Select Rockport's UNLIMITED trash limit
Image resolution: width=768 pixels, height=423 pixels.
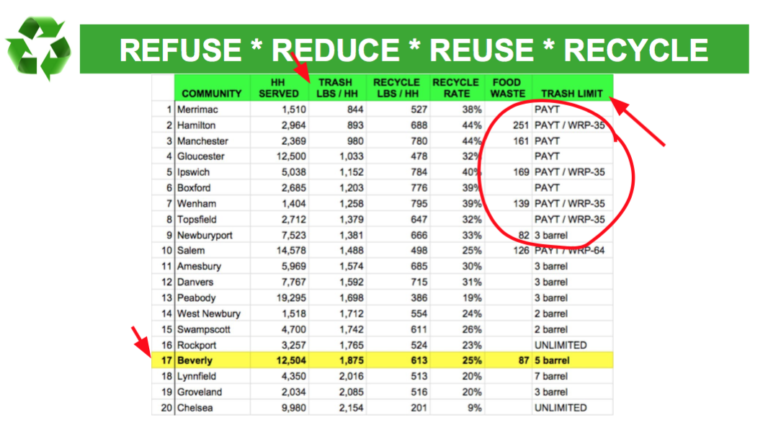[560, 345]
